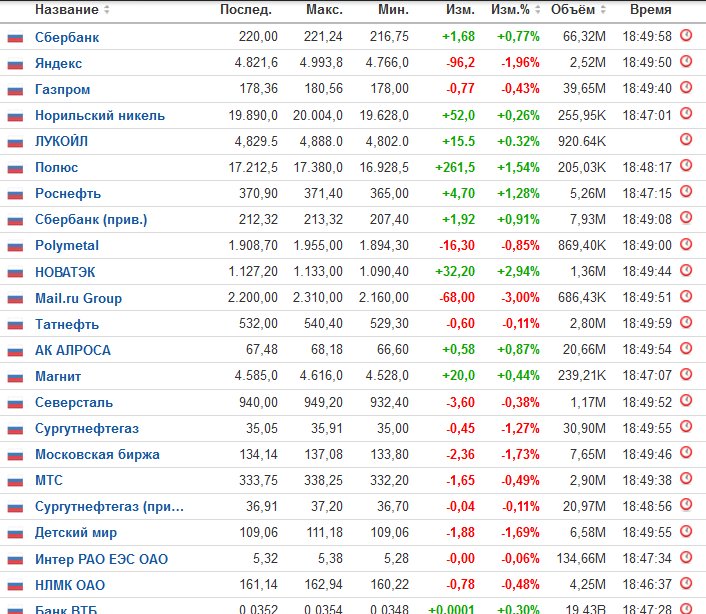Open the Татнефть stock link
This screenshot has width=706, height=614.
pyautogui.click(x=67, y=324)
